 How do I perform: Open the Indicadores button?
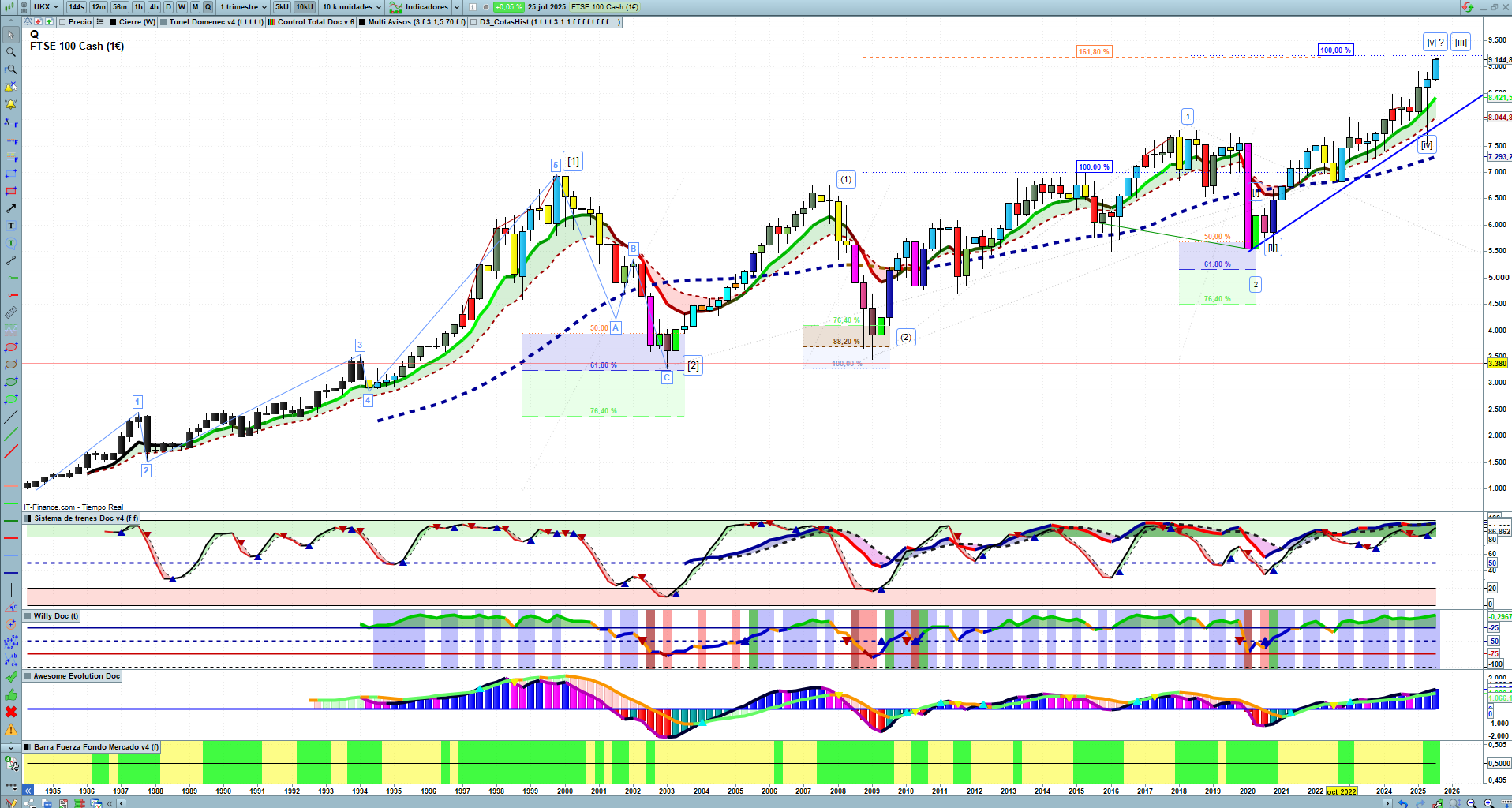click(x=419, y=7)
